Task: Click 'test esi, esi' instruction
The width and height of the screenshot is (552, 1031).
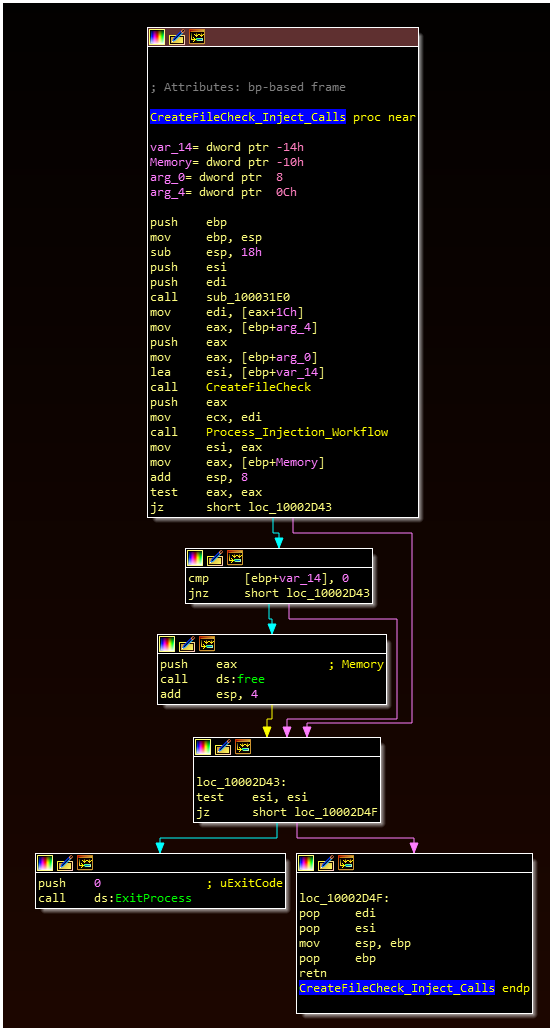Action: pos(252,798)
